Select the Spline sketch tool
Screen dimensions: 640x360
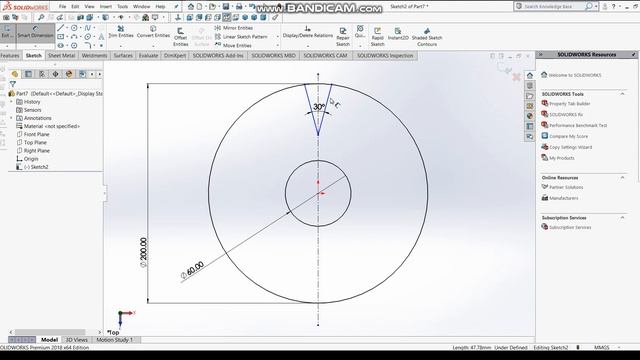tap(87, 28)
